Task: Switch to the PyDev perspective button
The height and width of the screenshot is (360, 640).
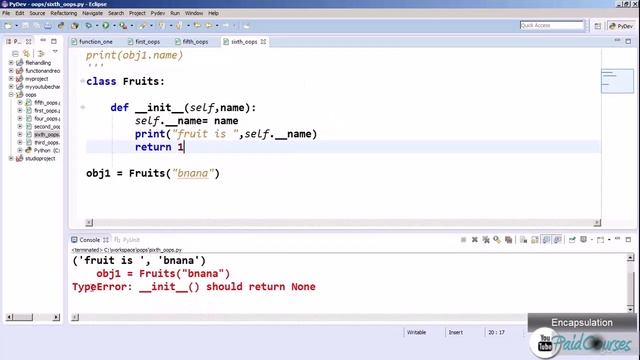Action: tap(621, 26)
